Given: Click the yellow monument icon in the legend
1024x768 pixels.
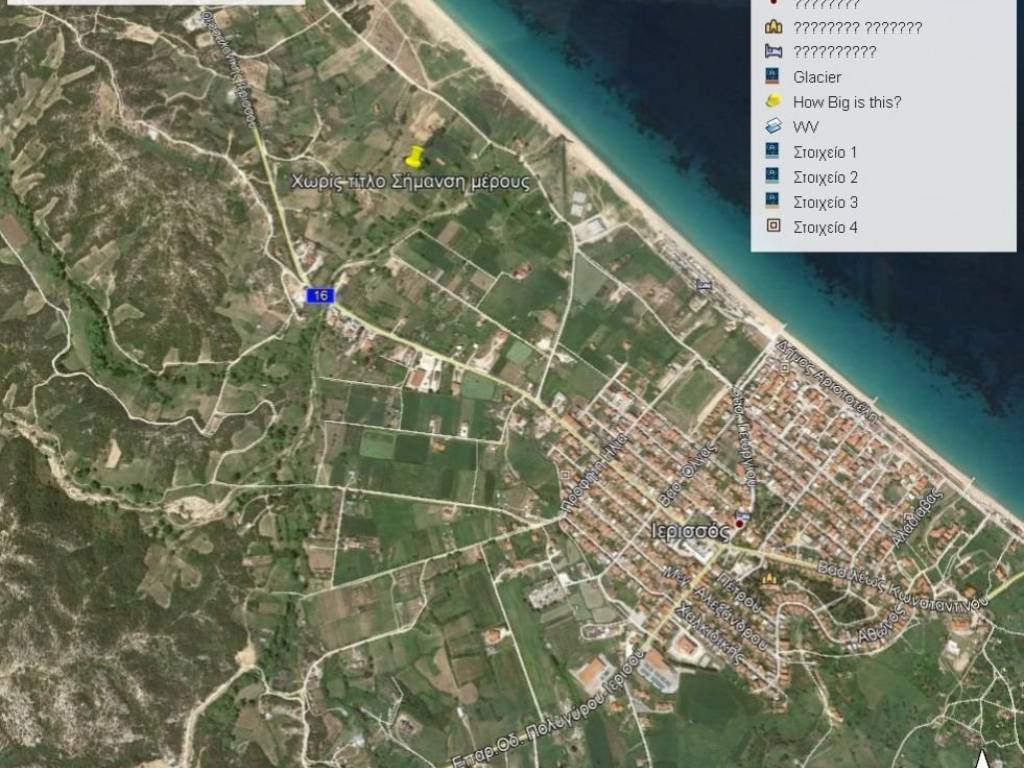Looking at the screenshot, I should tap(773, 27).
